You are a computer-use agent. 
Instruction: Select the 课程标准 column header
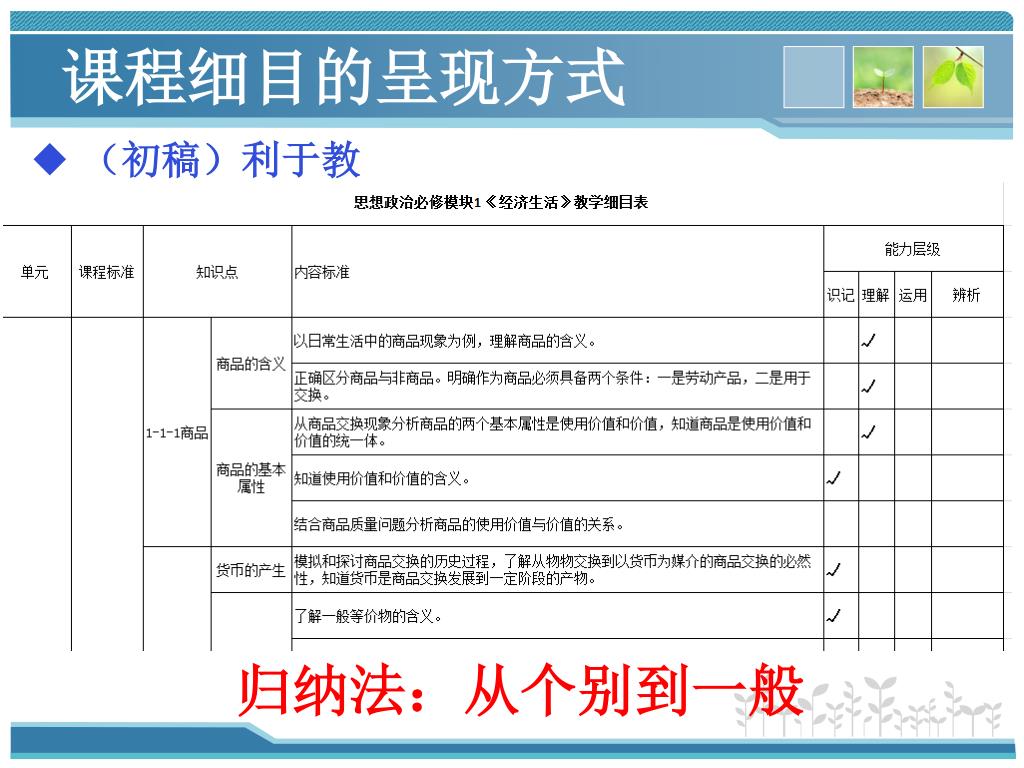pyautogui.click(x=106, y=272)
